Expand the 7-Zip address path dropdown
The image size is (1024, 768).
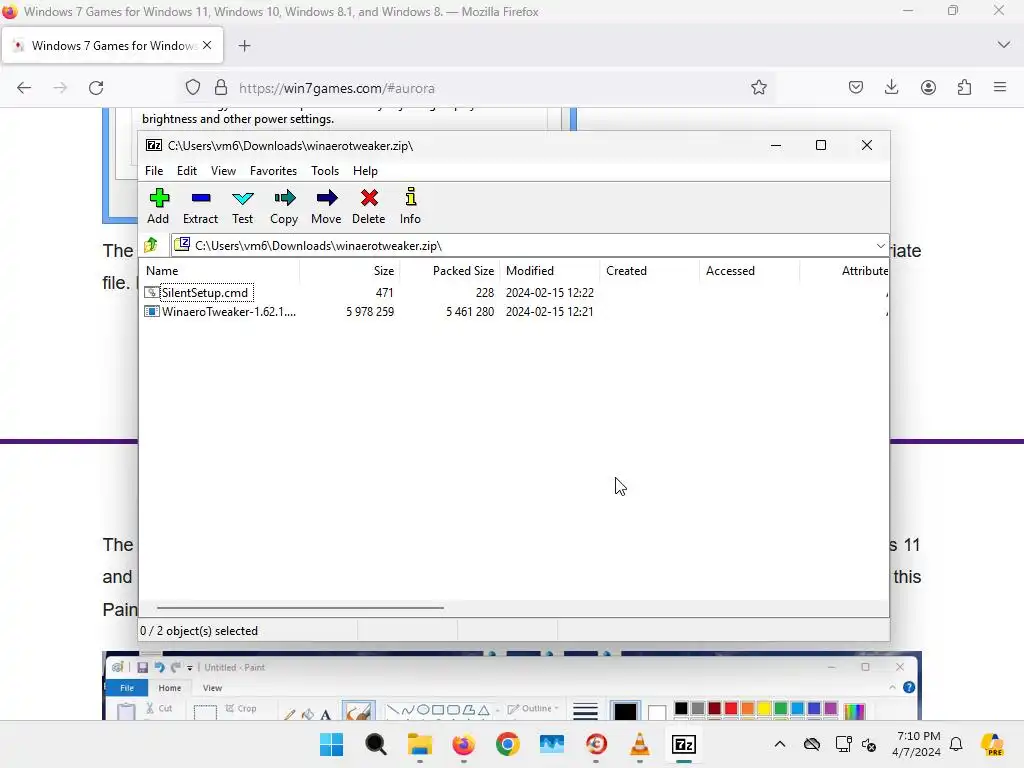(880, 246)
